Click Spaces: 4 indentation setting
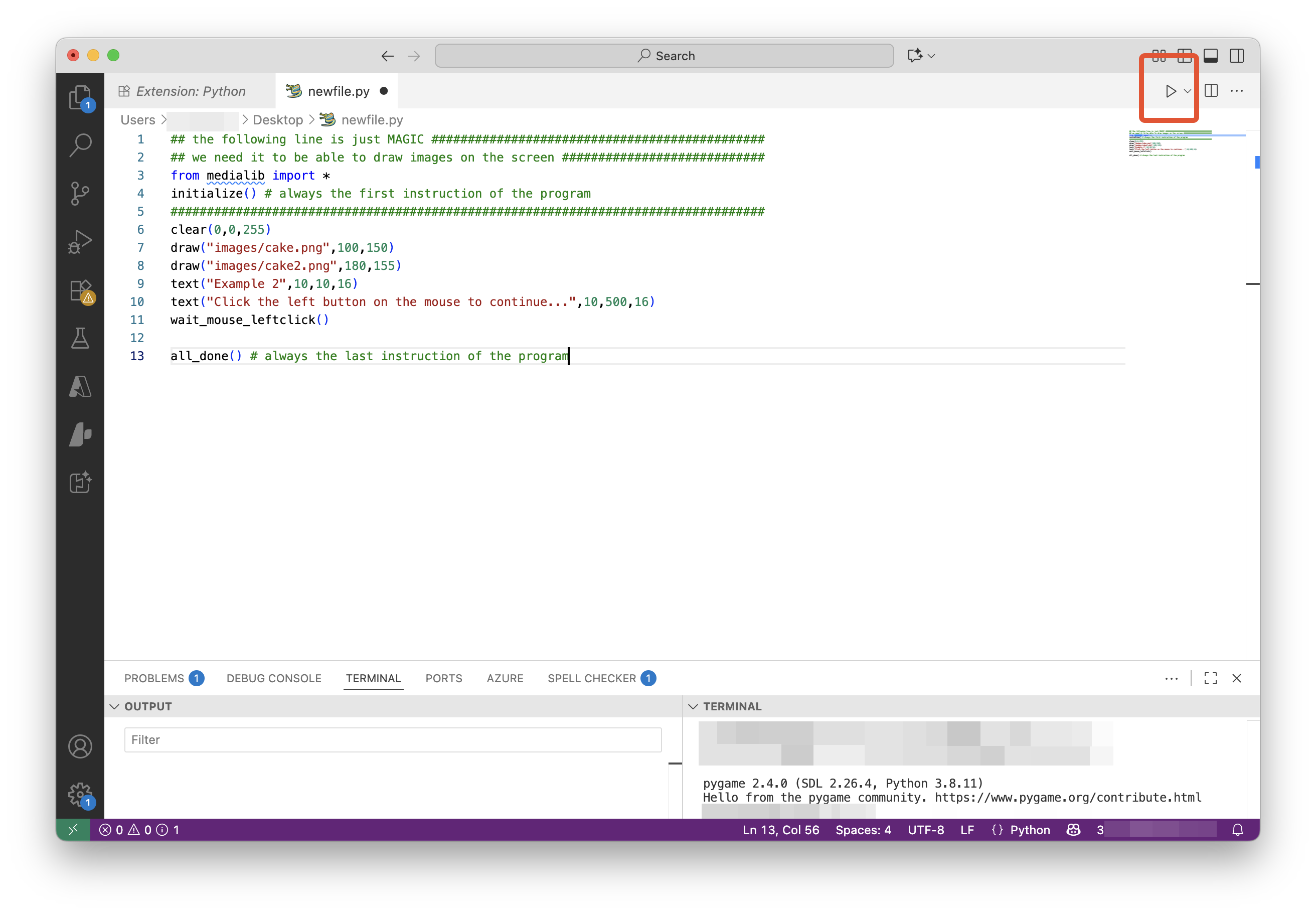This screenshot has width=1316, height=915. [863, 830]
